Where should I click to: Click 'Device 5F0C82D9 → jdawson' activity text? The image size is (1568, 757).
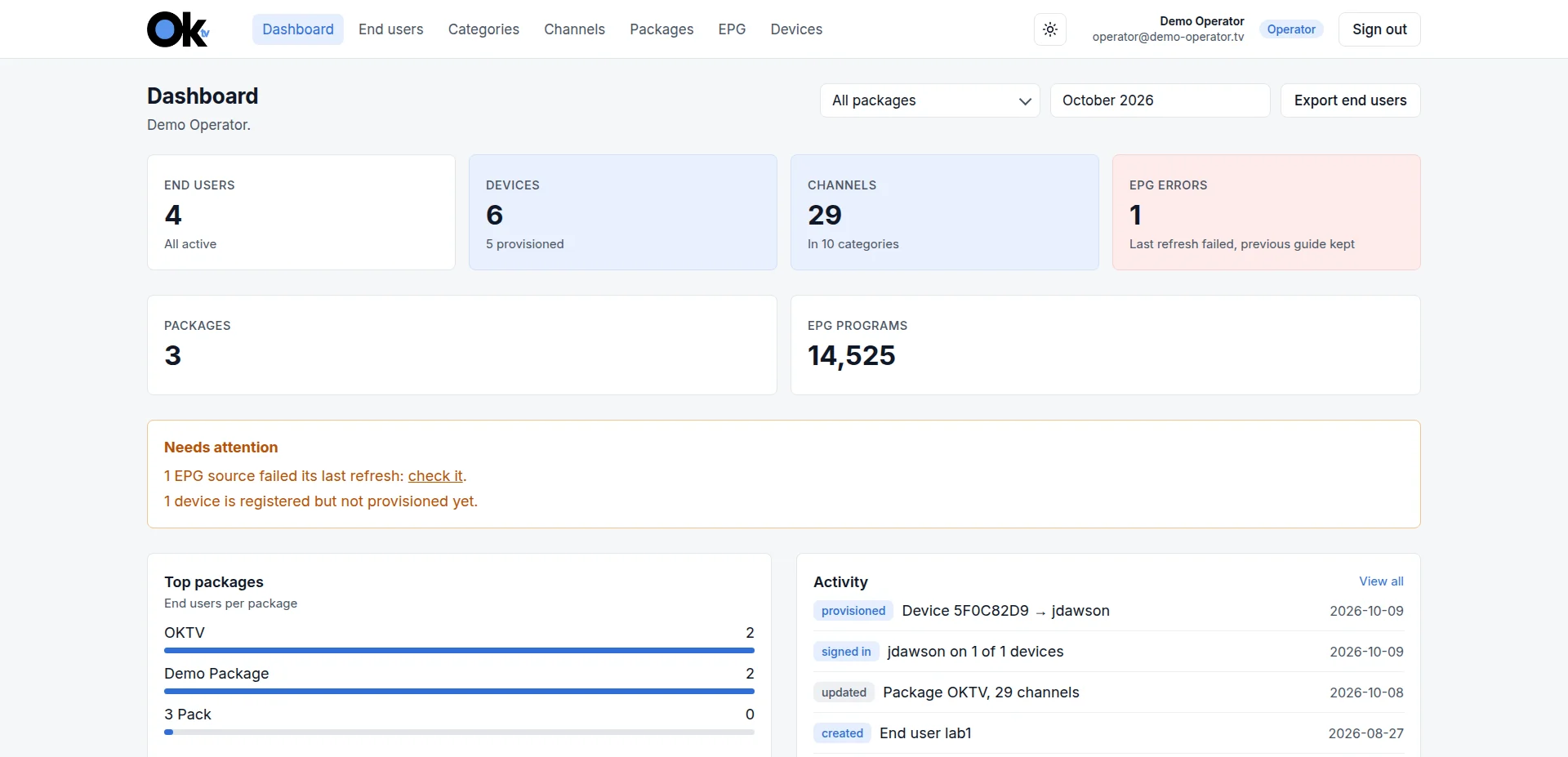click(1005, 611)
